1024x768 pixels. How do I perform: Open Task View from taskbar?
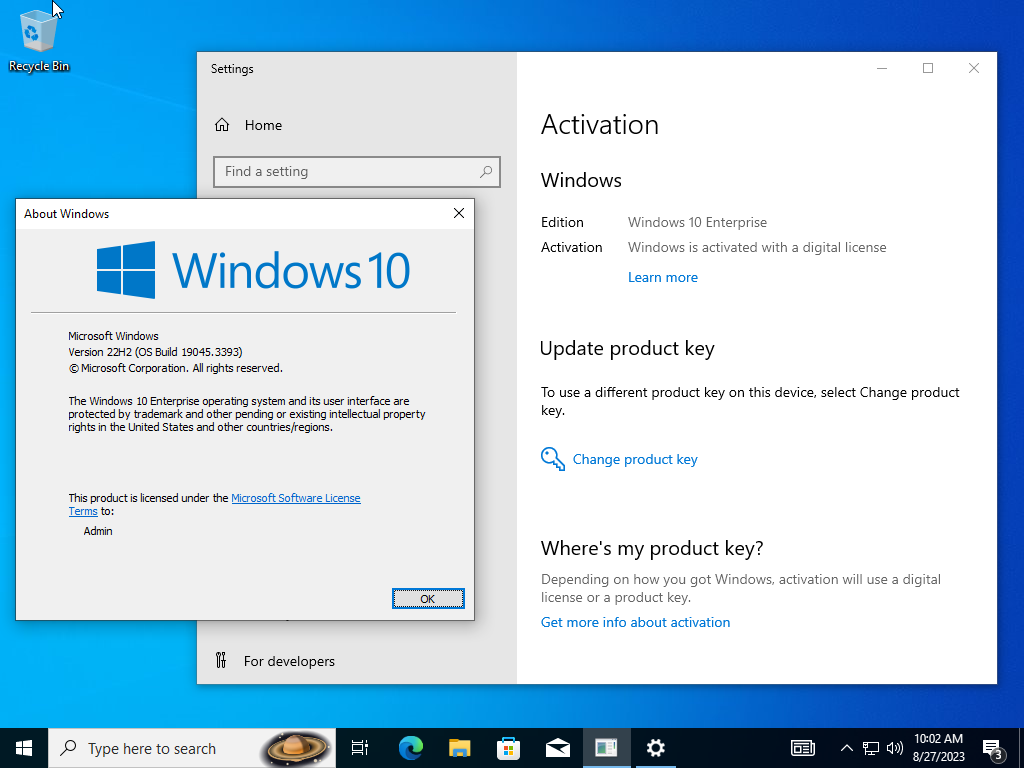pos(360,748)
